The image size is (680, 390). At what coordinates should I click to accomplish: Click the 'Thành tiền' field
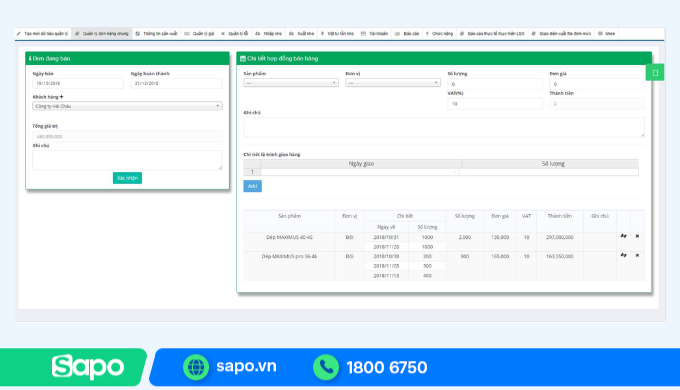tap(597, 104)
